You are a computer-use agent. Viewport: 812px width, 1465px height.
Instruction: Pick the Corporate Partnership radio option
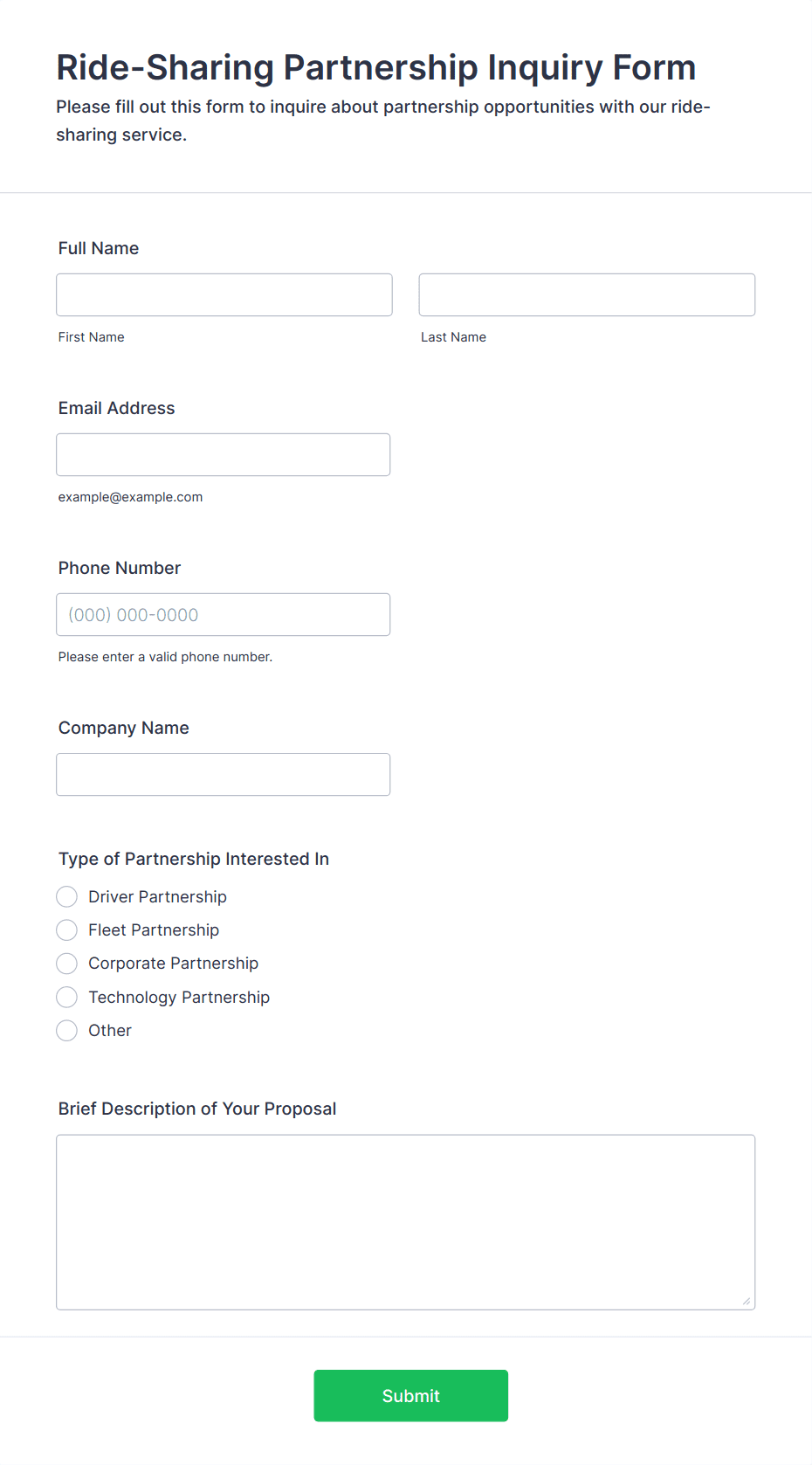point(67,963)
